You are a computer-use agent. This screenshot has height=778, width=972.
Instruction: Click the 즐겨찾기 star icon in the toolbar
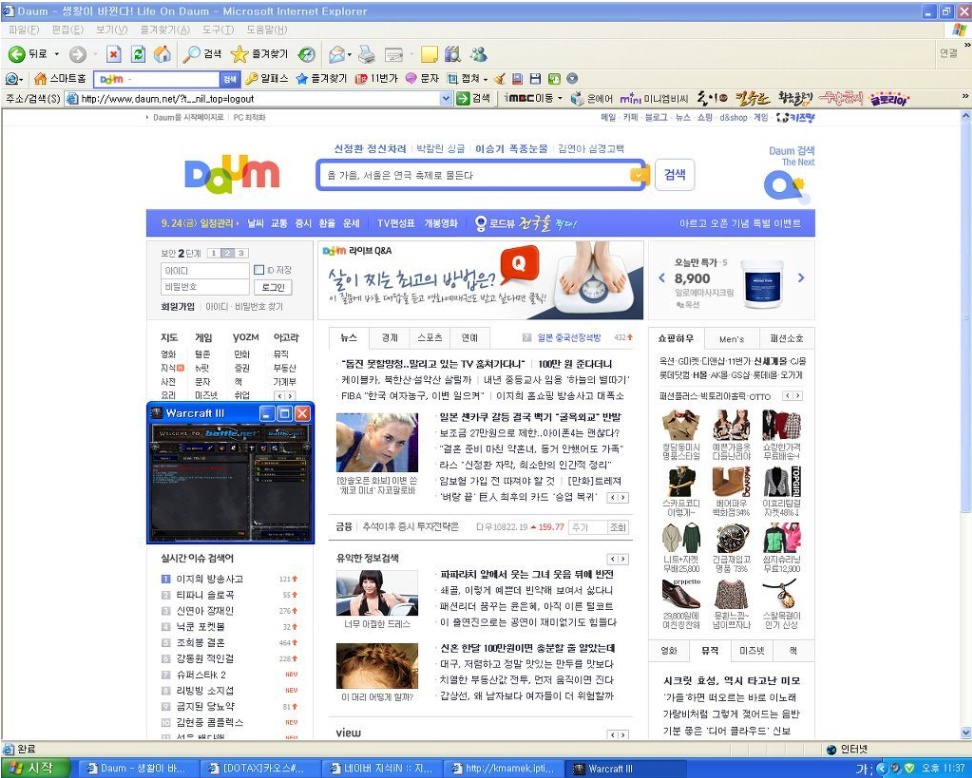(x=239, y=54)
